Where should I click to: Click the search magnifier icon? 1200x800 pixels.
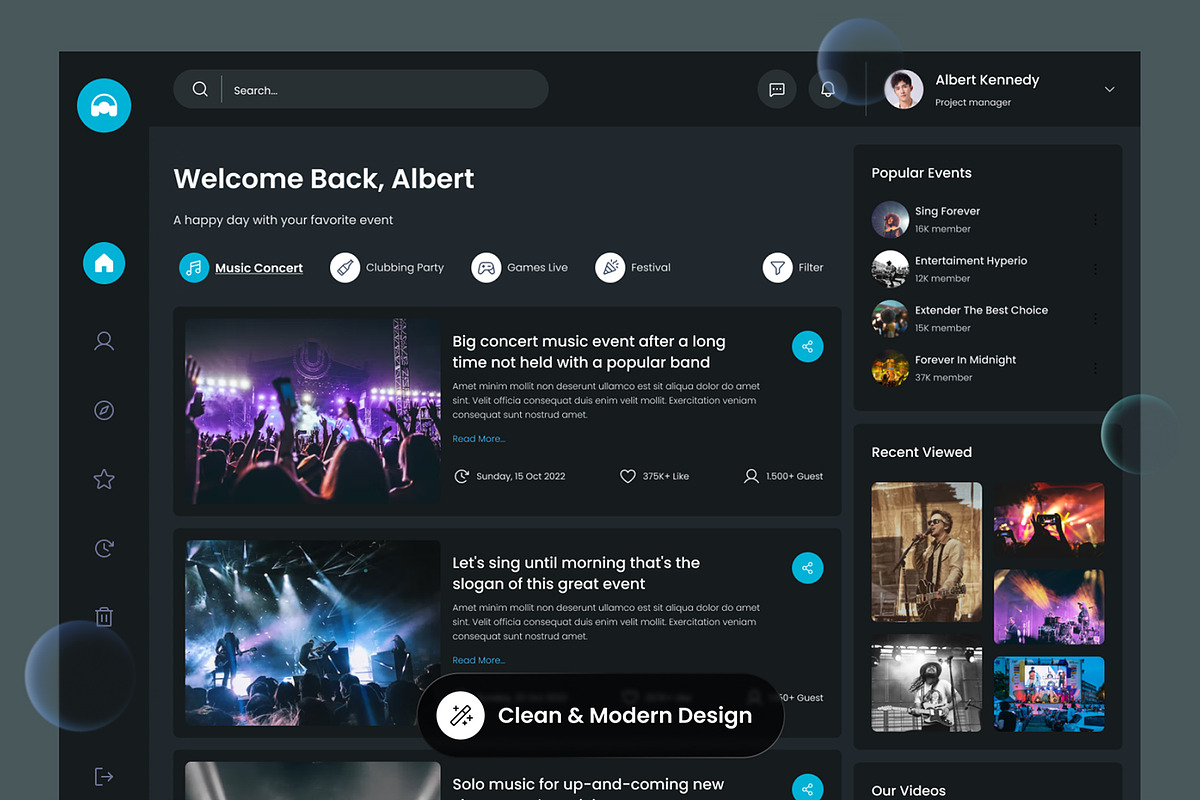coord(200,89)
